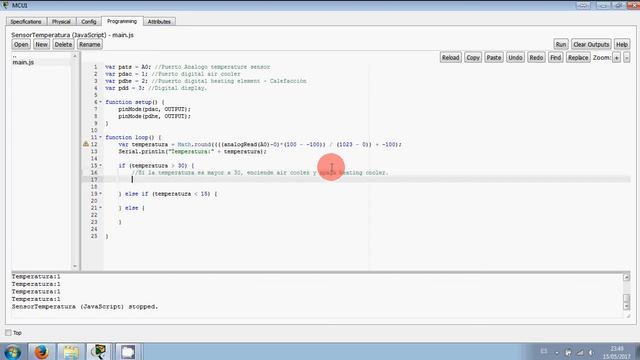Open the Config tab
The height and width of the screenshot is (360, 640).
89,22
